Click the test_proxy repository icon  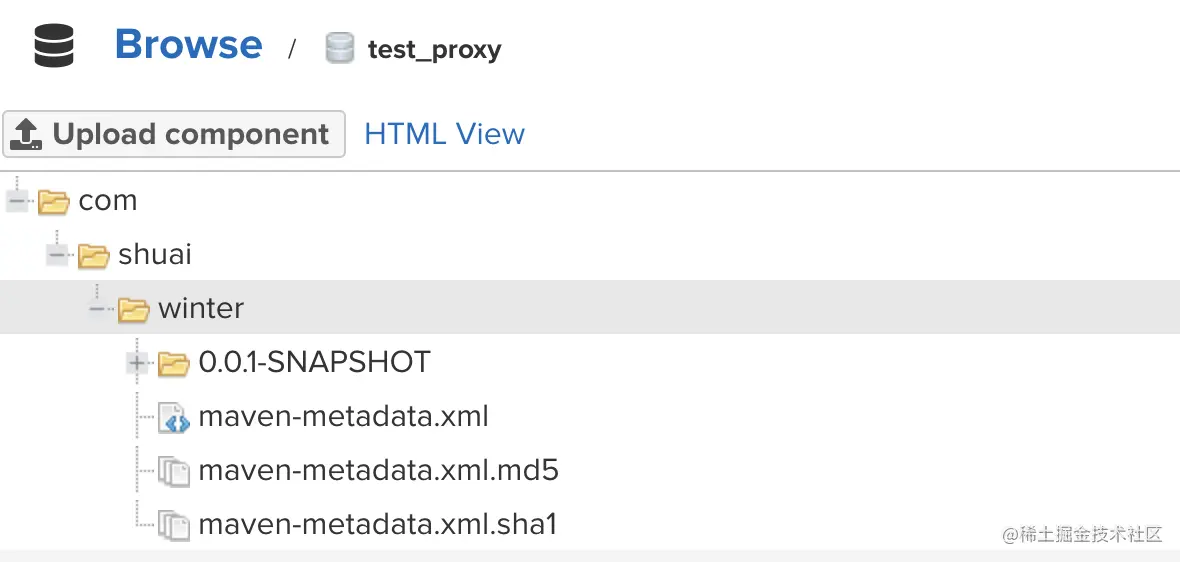(340, 48)
